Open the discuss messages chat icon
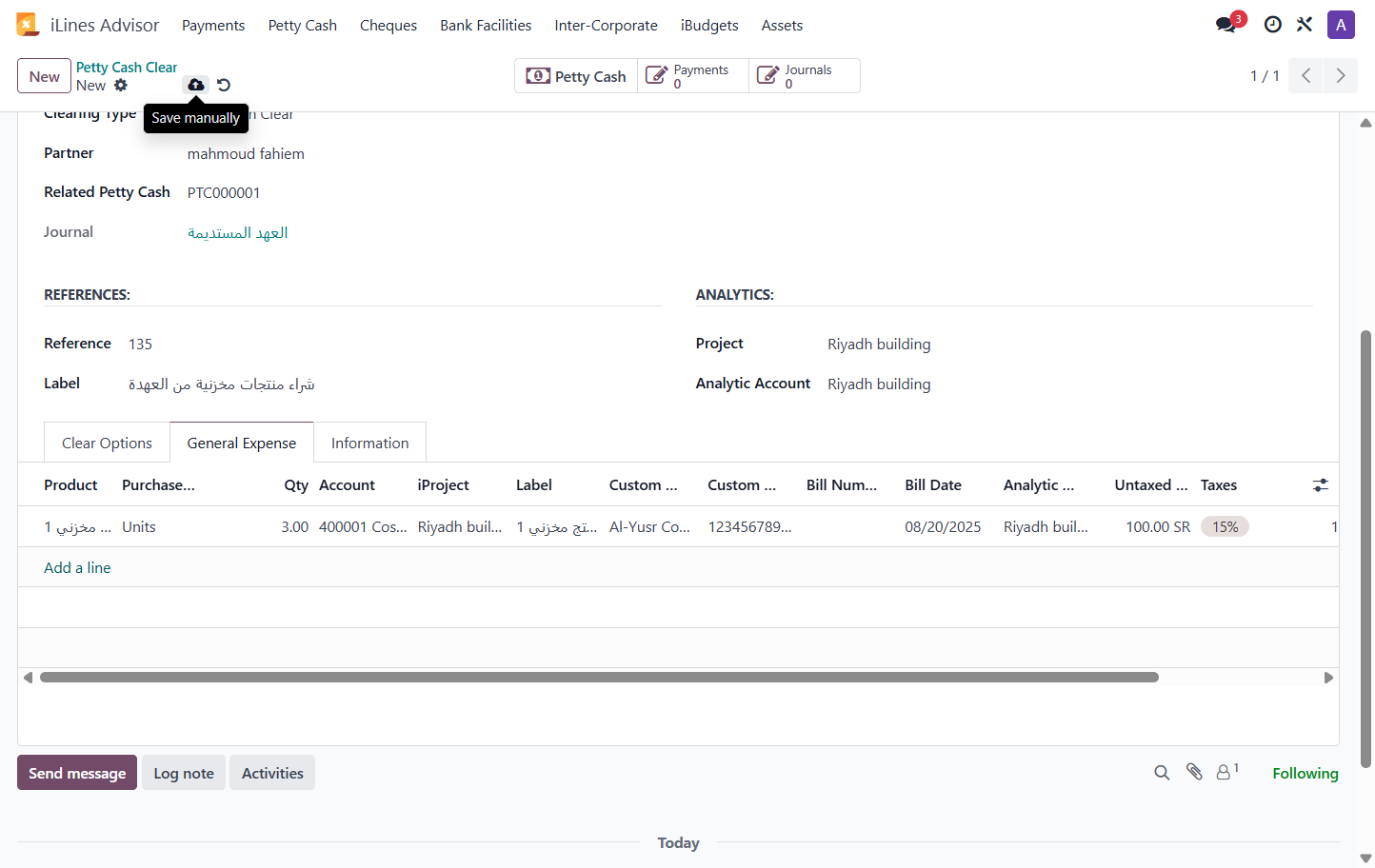The width and height of the screenshot is (1375, 868). tap(1226, 25)
